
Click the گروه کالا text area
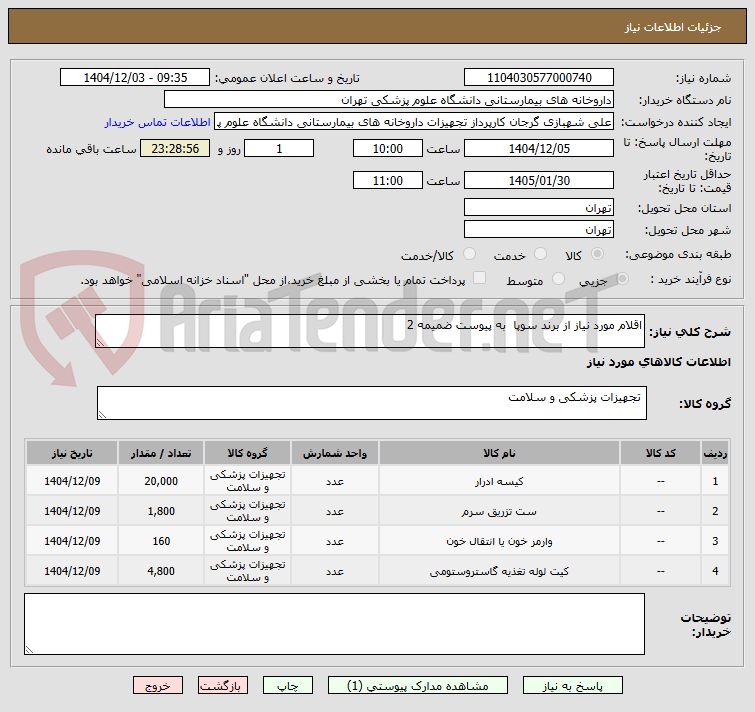click(x=372, y=403)
